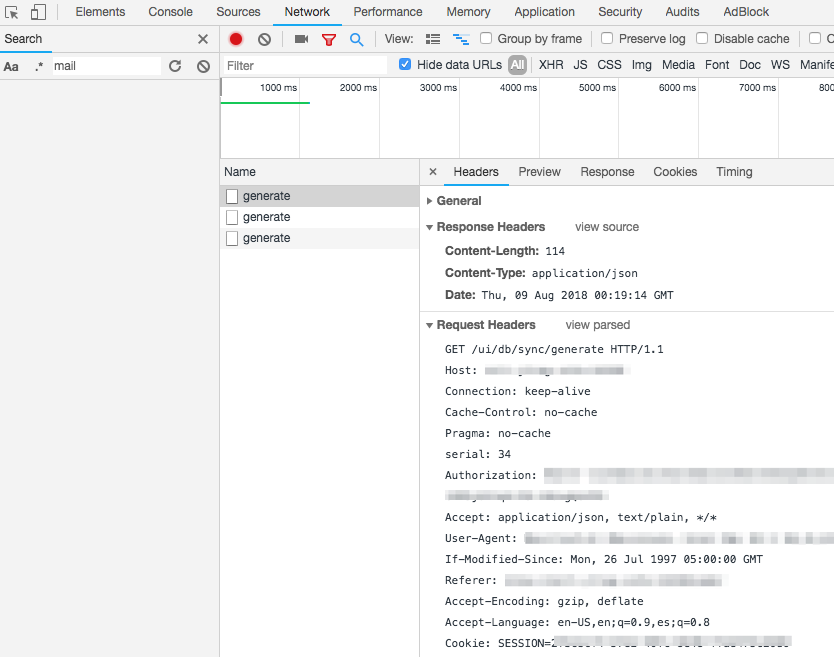Select the first generate request
The width and height of the screenshot is (834, 657).
(319, 196)
